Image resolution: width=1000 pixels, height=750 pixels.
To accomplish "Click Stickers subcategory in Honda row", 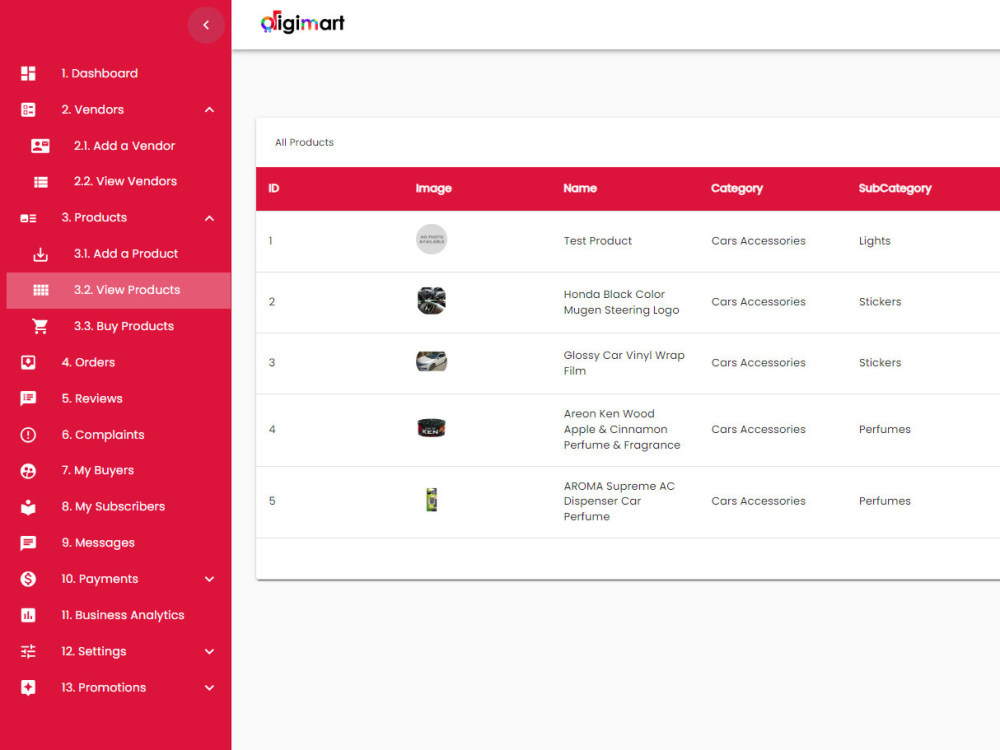I will (880, 302).
